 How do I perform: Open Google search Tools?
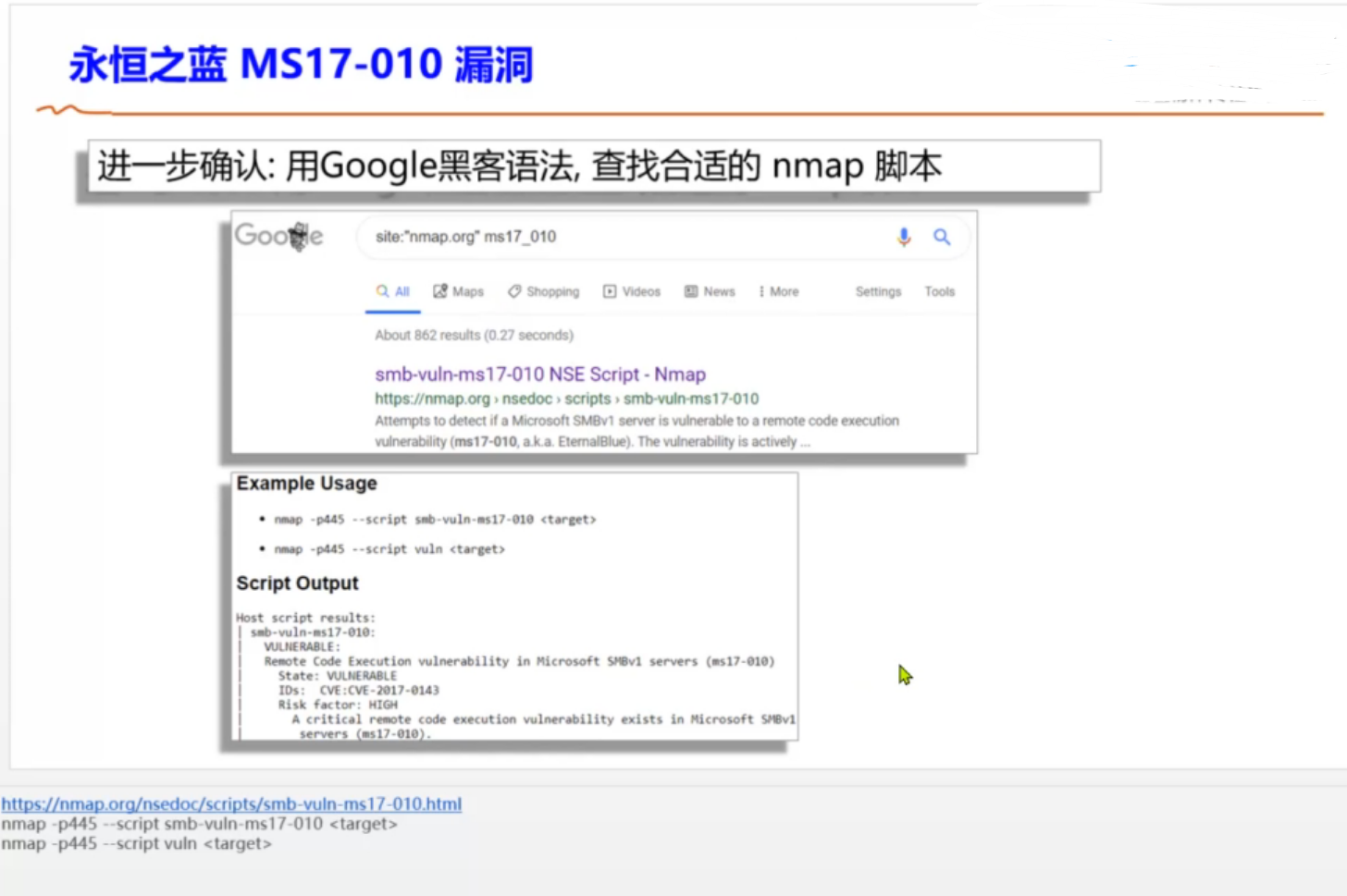tap(939, 291)
